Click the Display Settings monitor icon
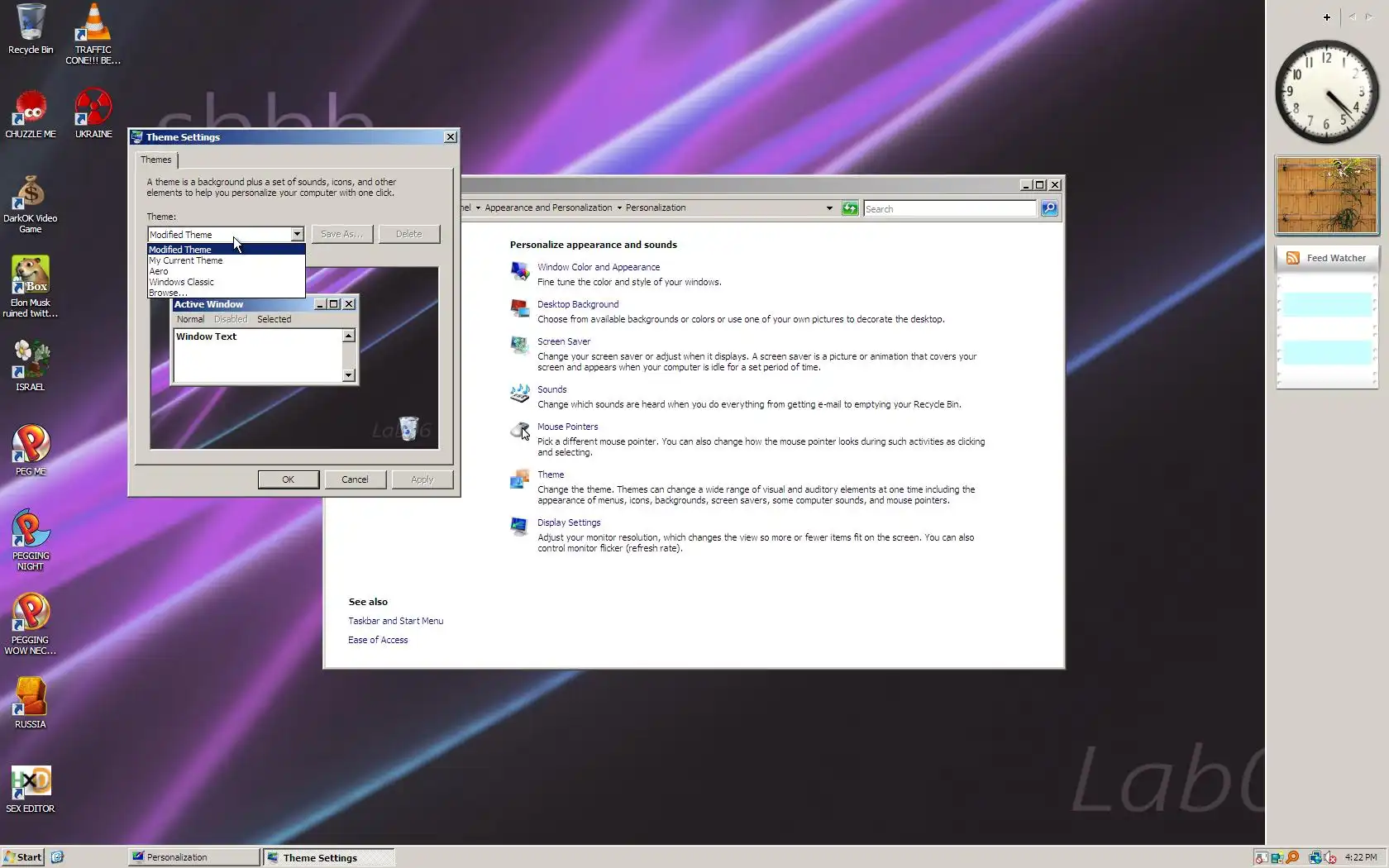The height and width of the screenshot is (868, 1389). (519, 526)
